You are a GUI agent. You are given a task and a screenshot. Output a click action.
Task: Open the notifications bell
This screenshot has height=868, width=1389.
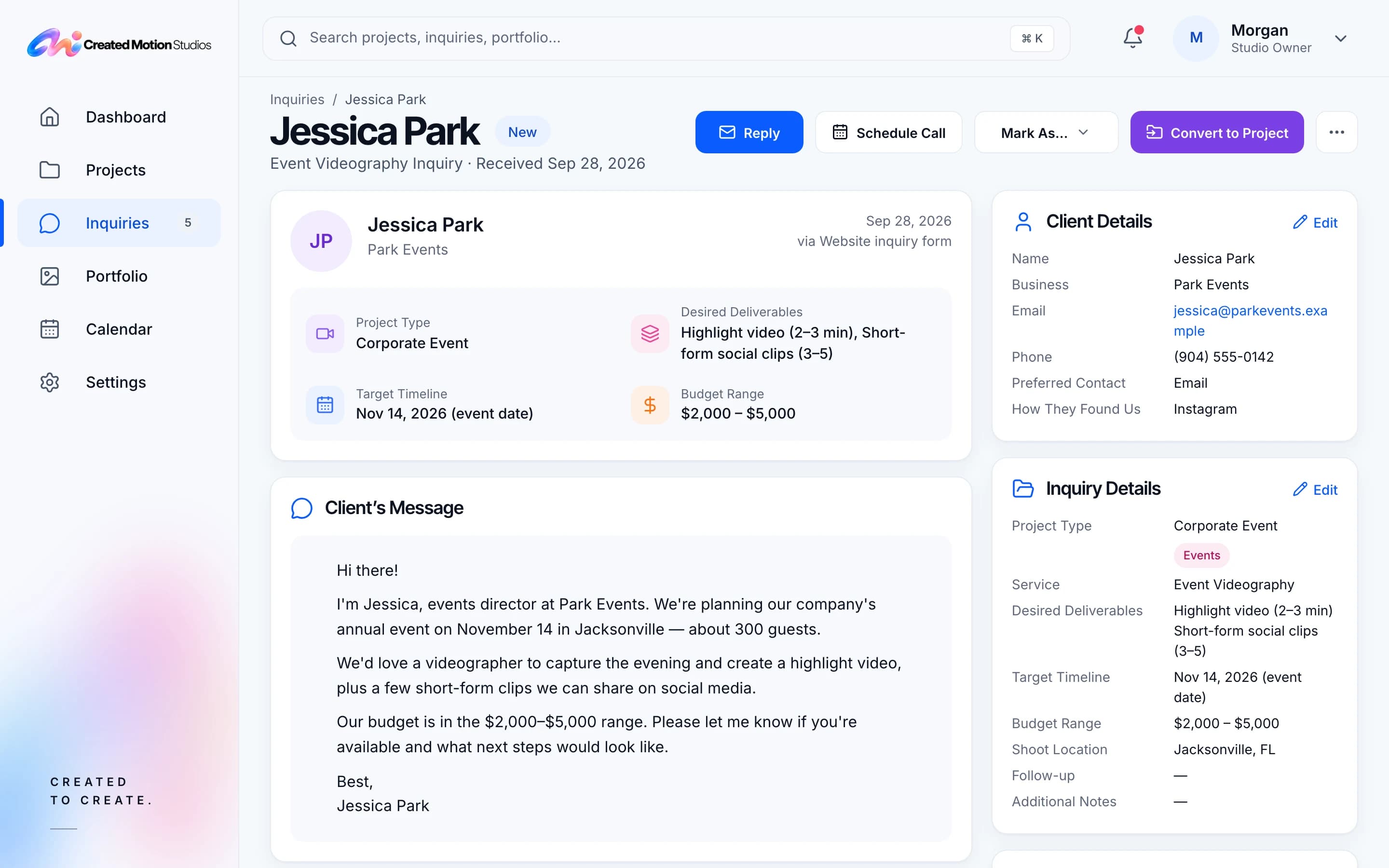[x=1132, y=38]
